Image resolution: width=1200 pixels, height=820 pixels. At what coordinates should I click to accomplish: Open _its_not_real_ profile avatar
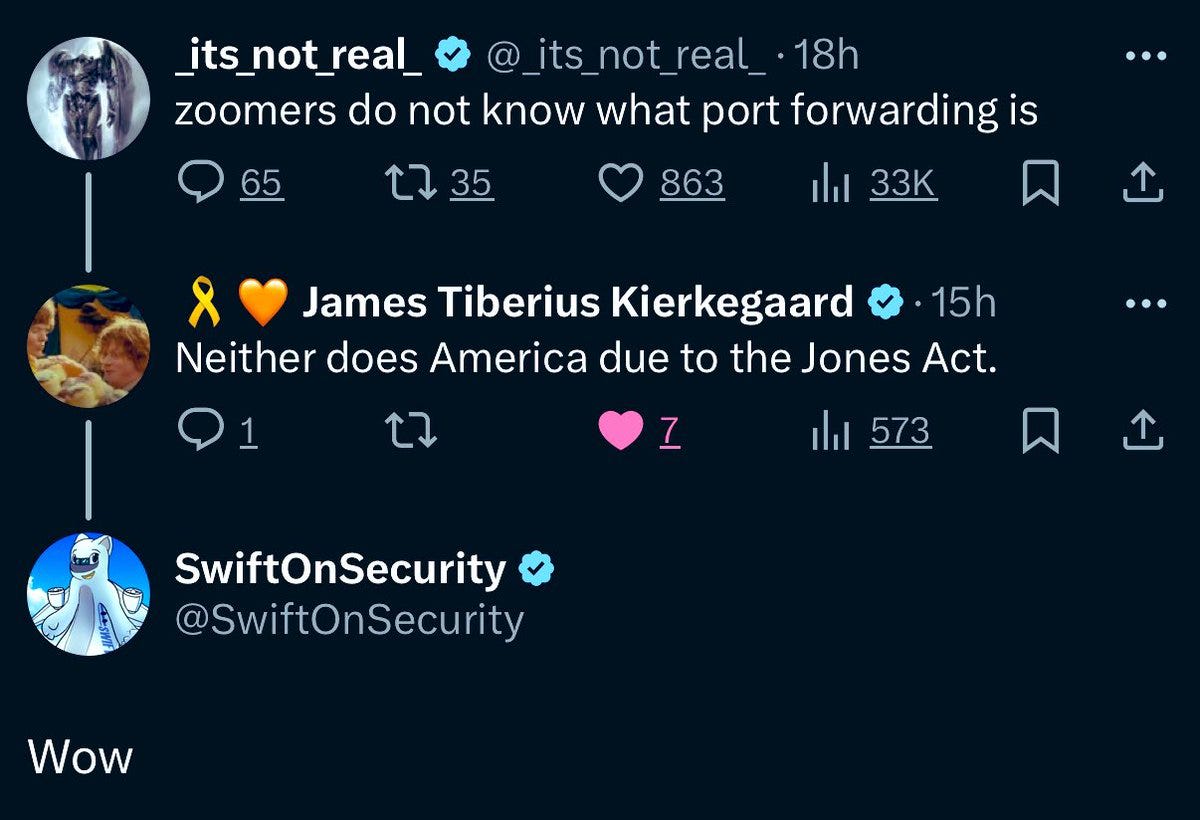88,99
